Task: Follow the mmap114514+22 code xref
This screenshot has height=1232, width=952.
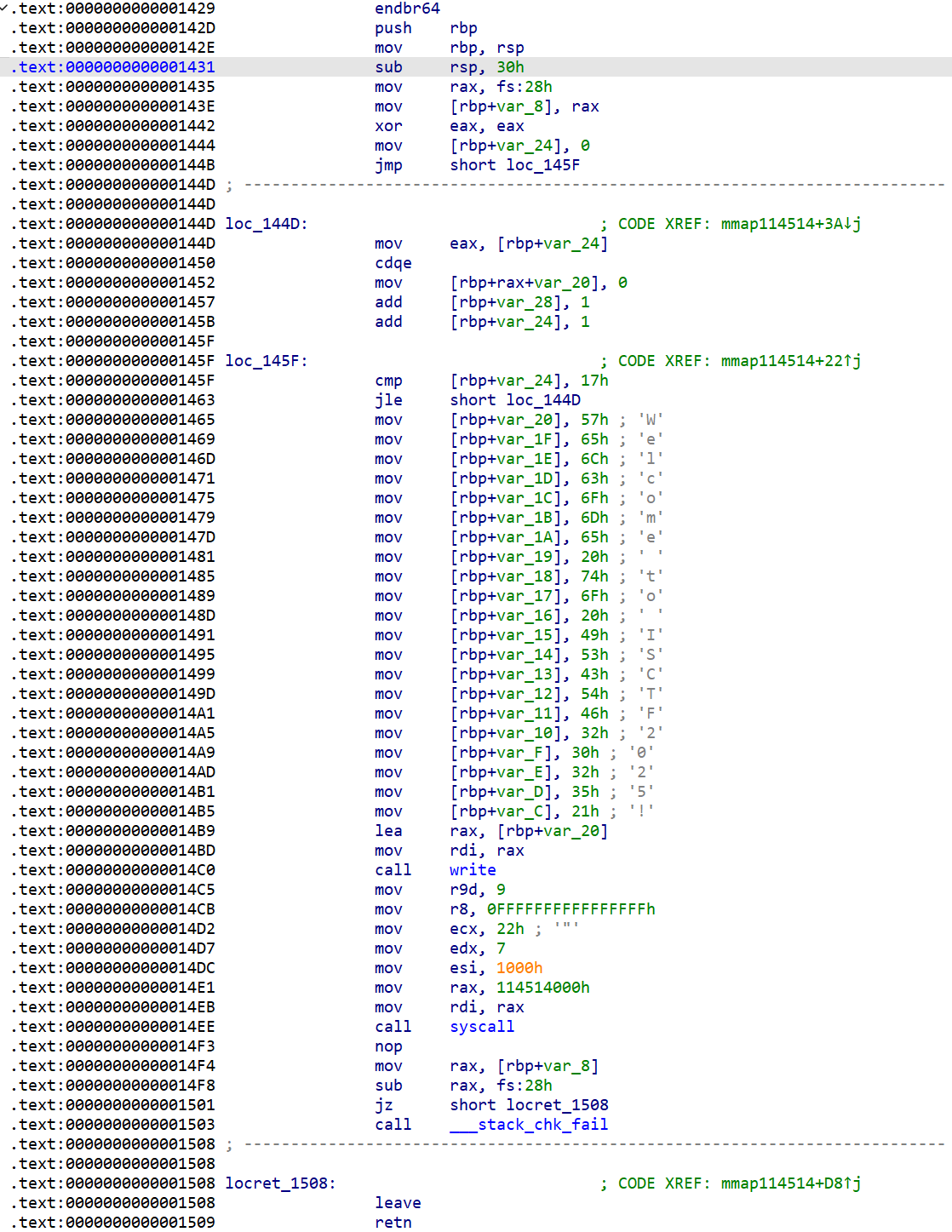Action: 790,361
